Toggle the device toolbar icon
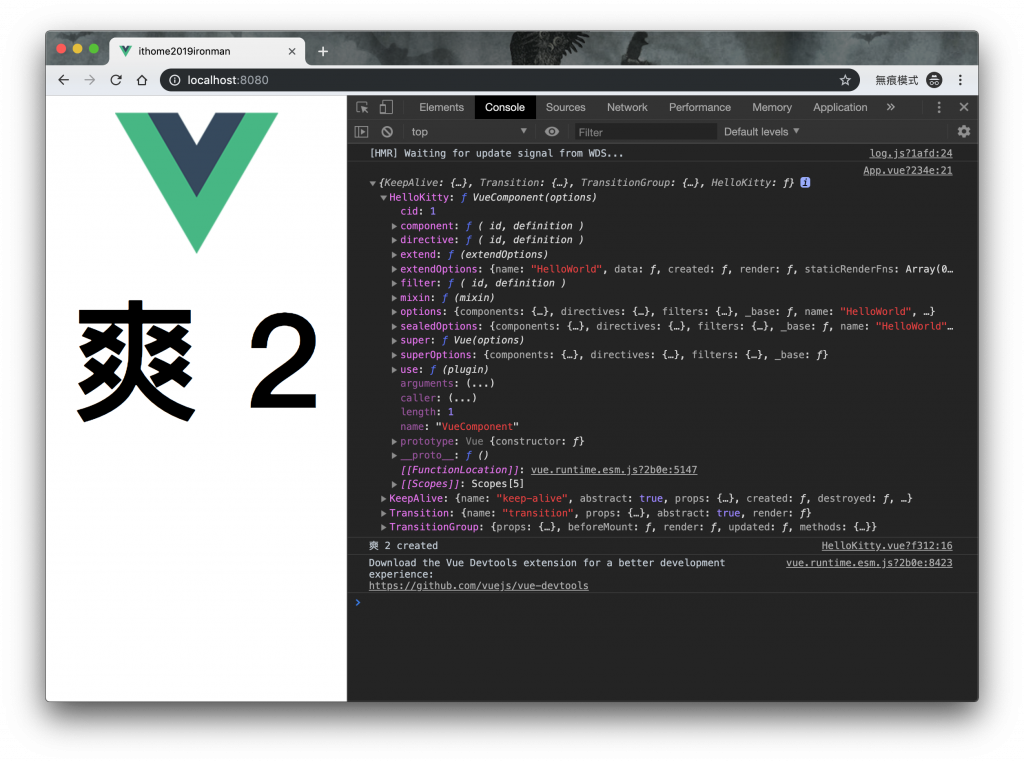The image size is (1024, 762). point(387,107)
